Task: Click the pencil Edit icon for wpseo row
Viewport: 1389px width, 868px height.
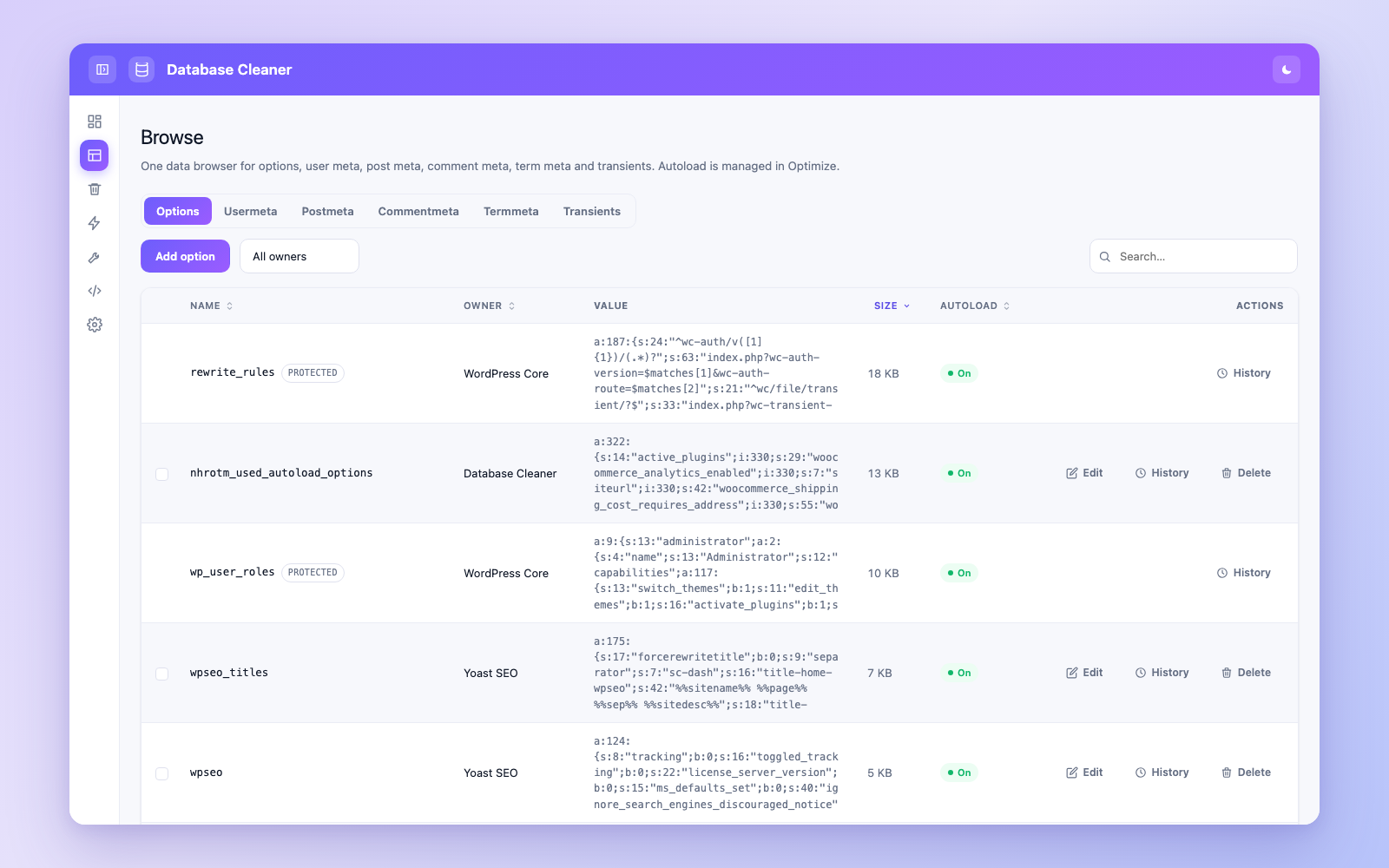Action: [x=1072, y=773]
